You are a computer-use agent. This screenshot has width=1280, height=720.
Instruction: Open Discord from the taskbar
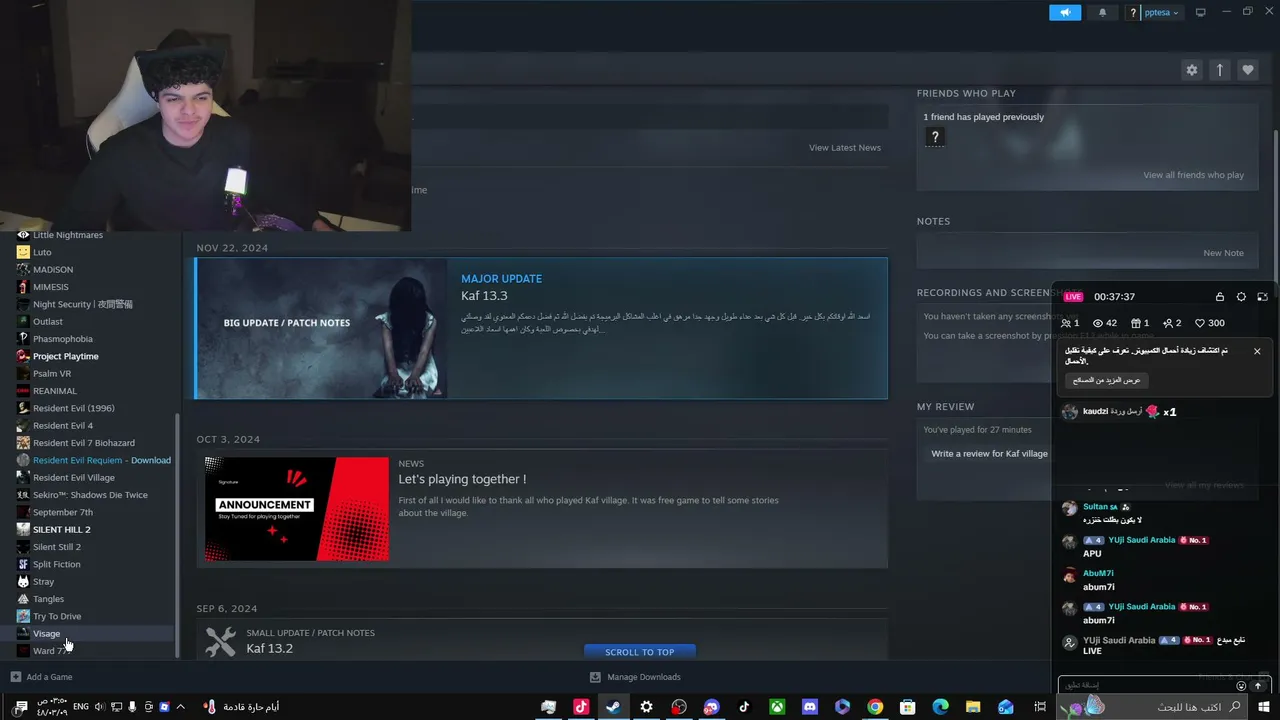coord(810,707)
